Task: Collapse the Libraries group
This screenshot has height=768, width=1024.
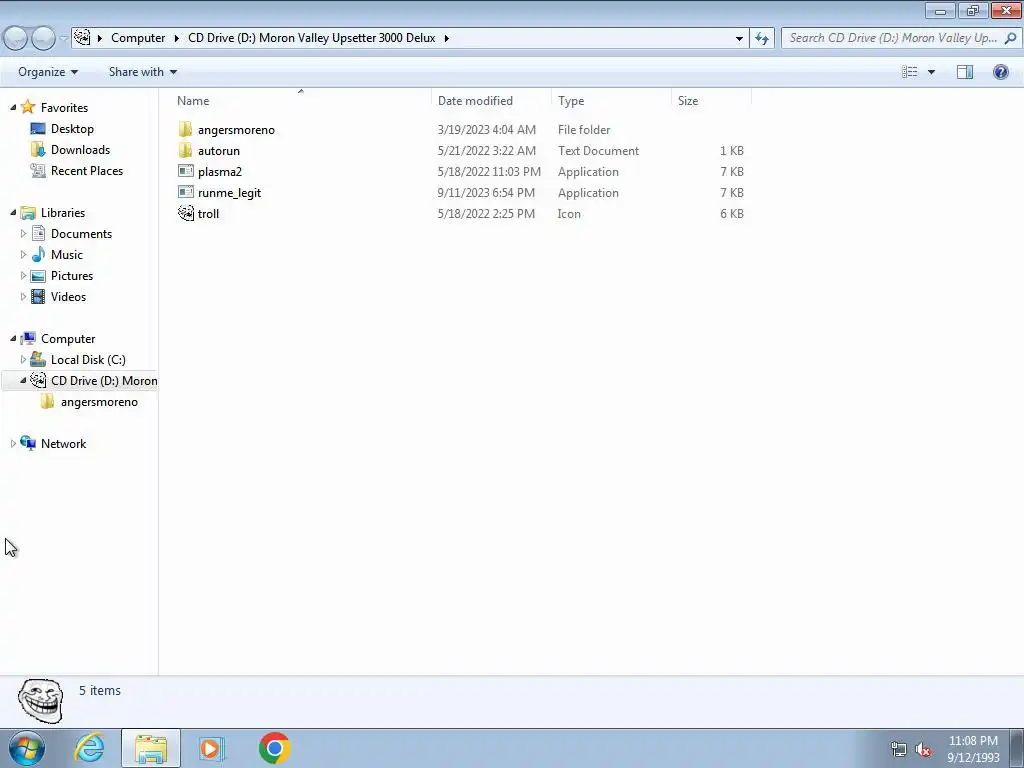Action: point(13,212)
